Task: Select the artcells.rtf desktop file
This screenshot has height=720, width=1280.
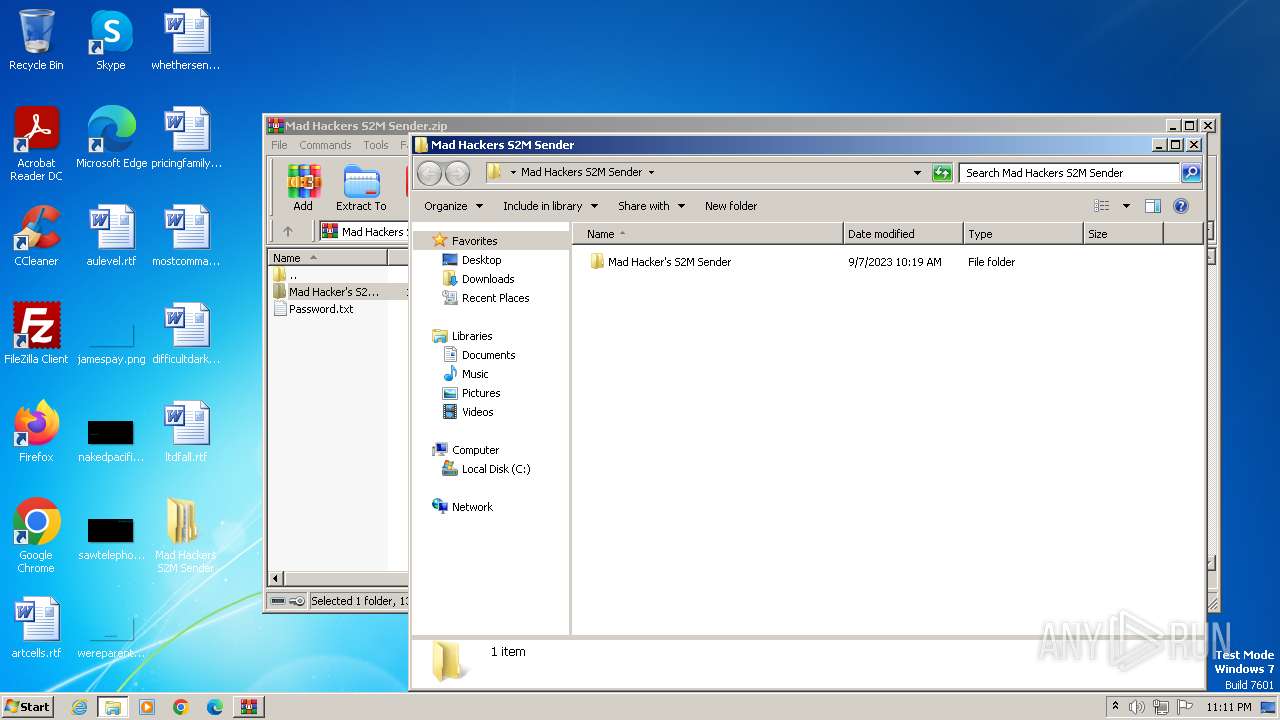Action: pos(36,629)
